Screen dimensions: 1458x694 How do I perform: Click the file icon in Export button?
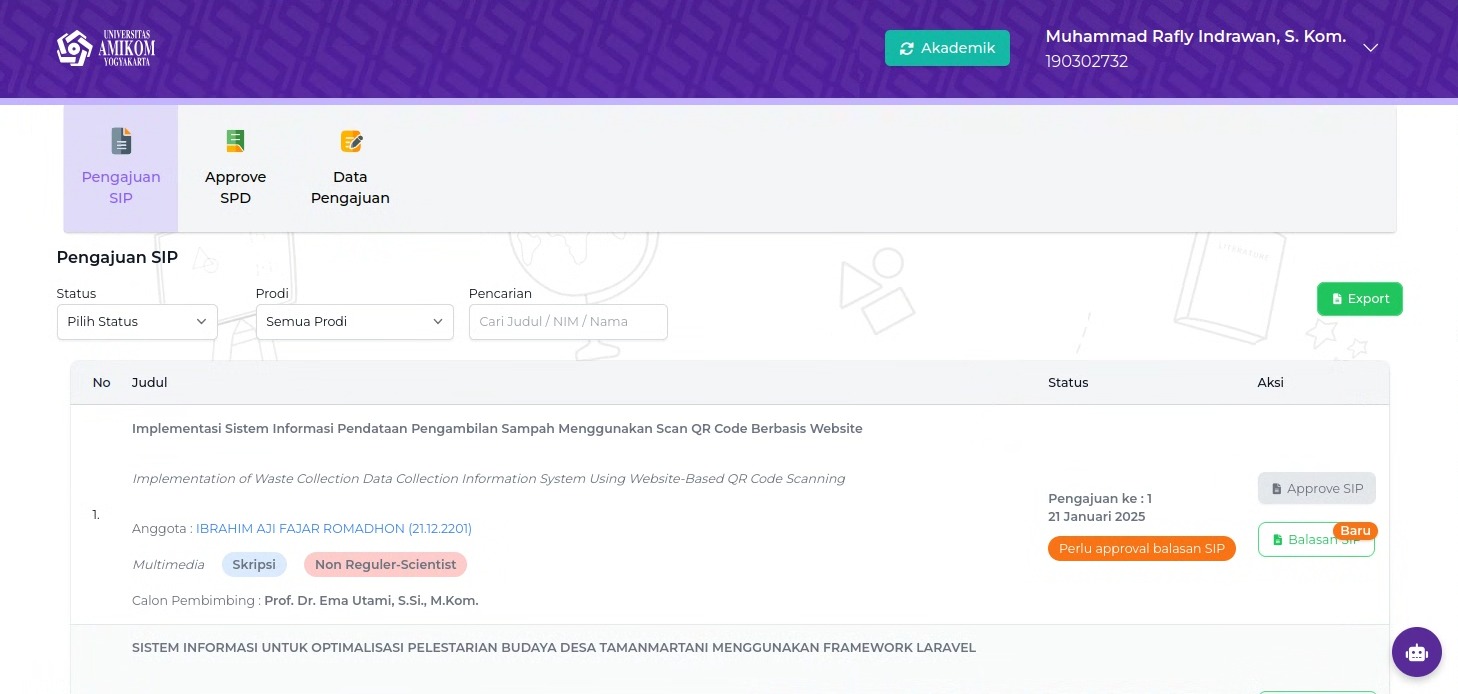click(1337, 299)
